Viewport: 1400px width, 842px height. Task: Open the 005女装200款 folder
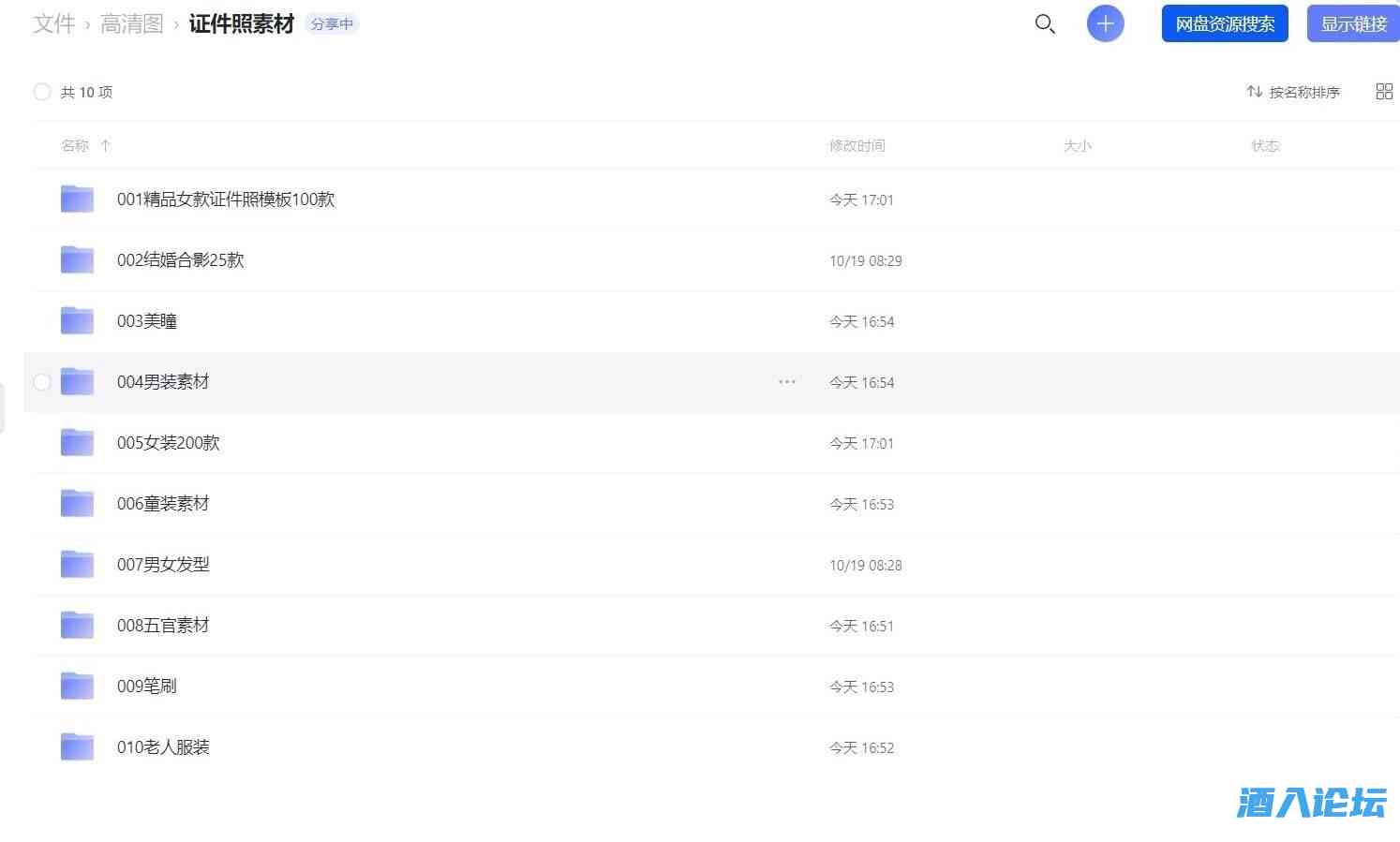(169, 443)
